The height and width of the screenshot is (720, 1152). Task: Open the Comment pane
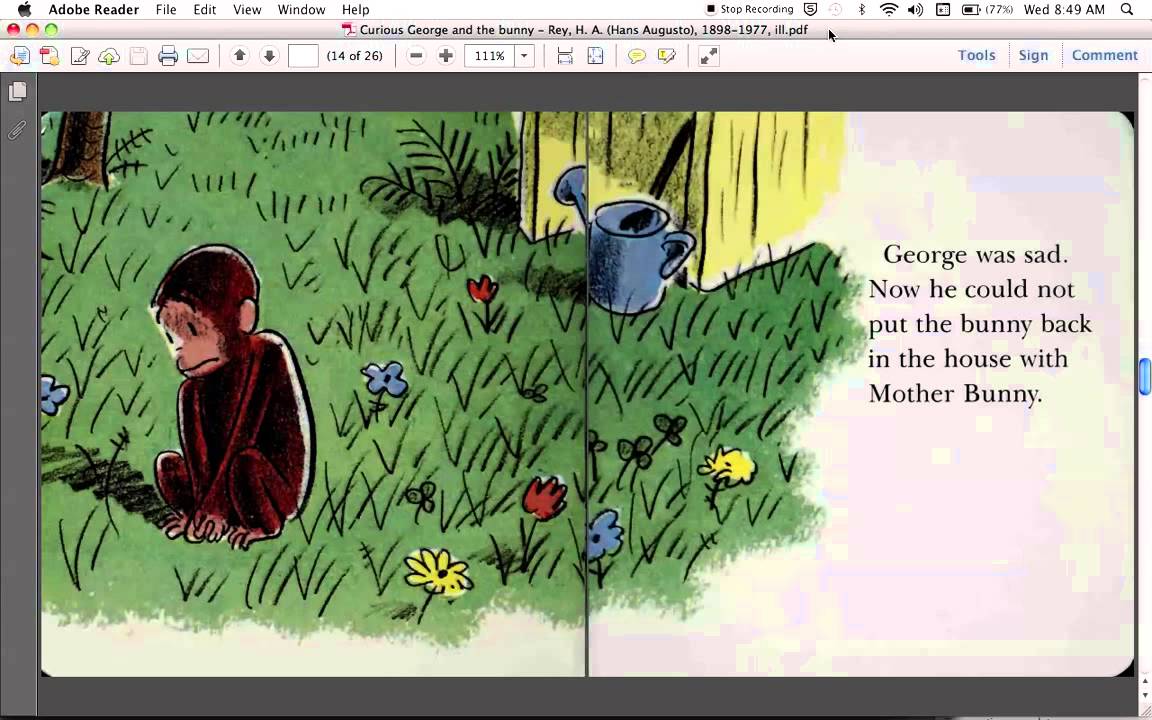1104,55
